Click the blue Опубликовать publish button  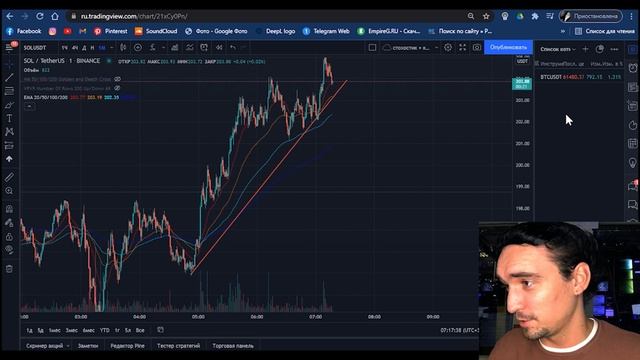[x=508, y=47]
